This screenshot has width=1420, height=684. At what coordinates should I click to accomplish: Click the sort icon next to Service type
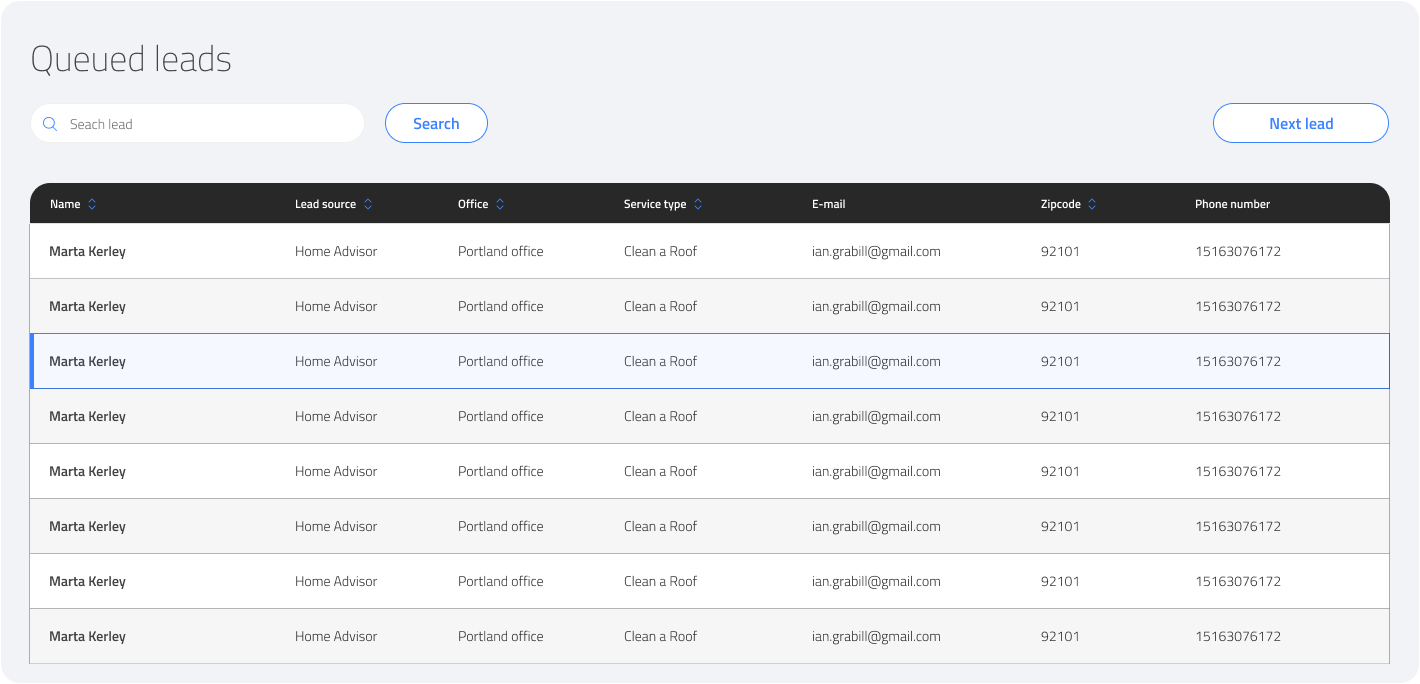tap(698, 203)
